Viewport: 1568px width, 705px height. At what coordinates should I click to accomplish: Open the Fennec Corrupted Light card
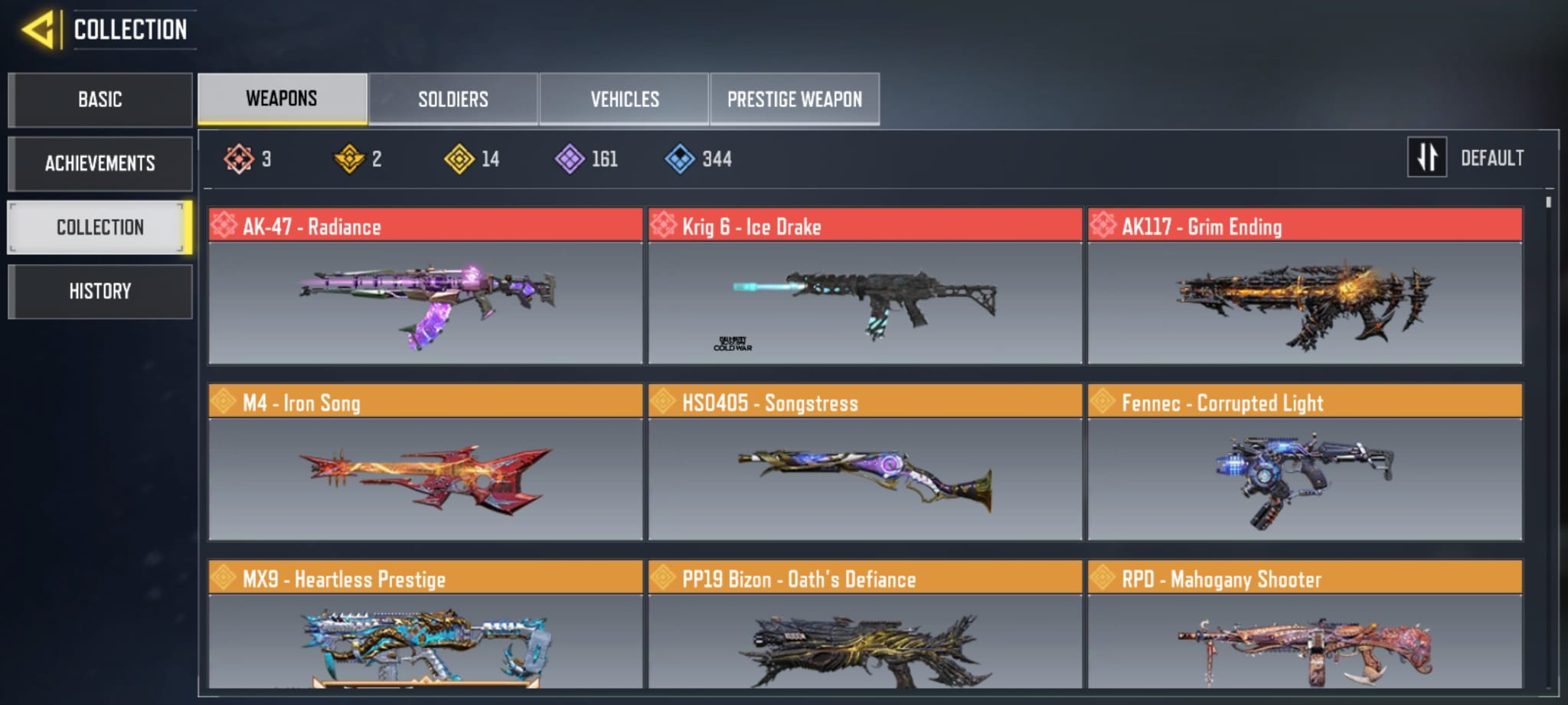pos(1305,462)
